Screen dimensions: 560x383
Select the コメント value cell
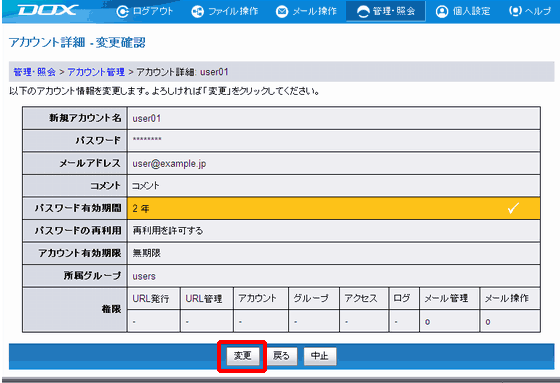coord(334,185)
